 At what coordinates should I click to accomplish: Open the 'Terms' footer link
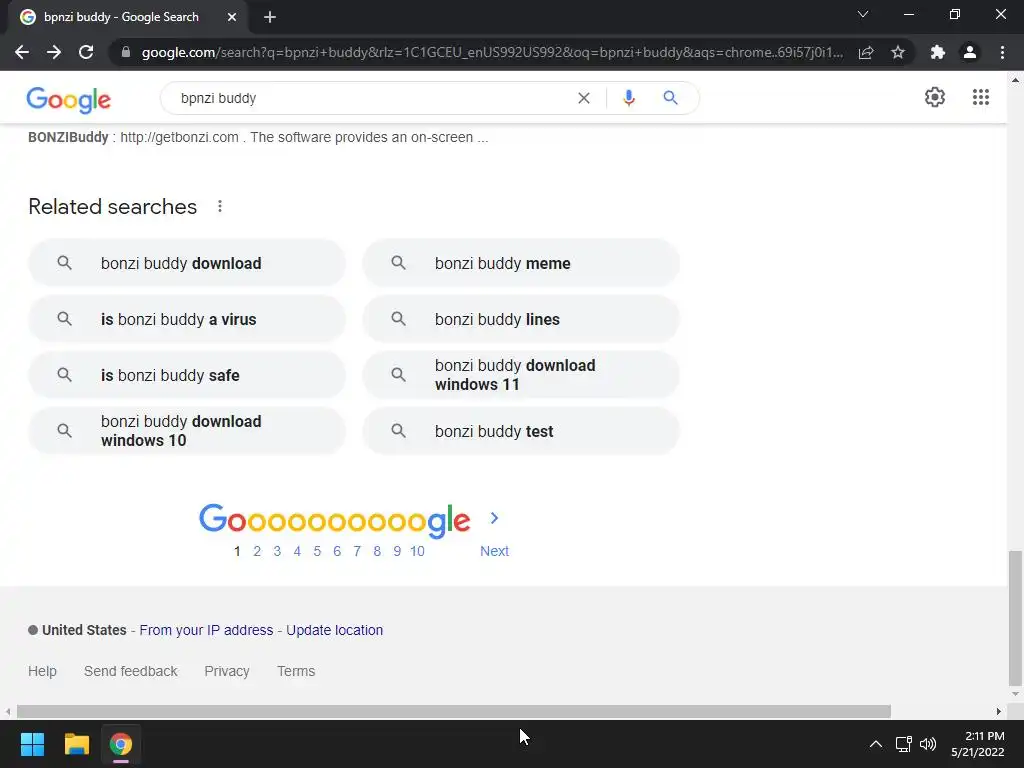[296, 671]
